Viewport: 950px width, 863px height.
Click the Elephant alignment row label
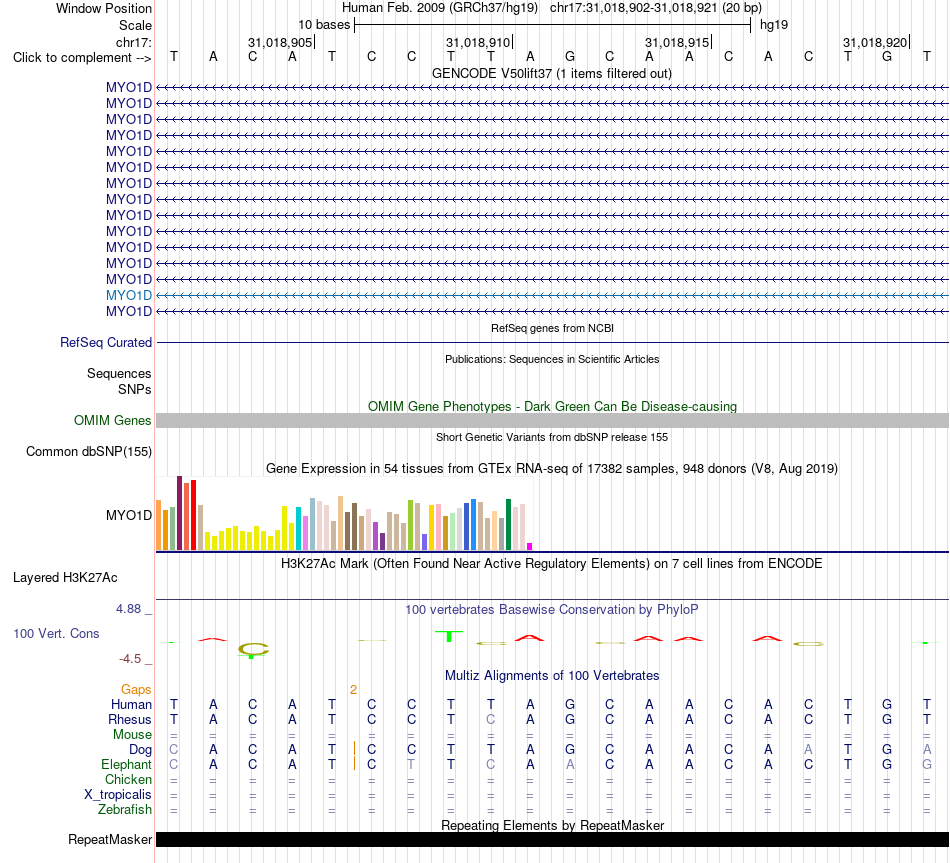127,765
